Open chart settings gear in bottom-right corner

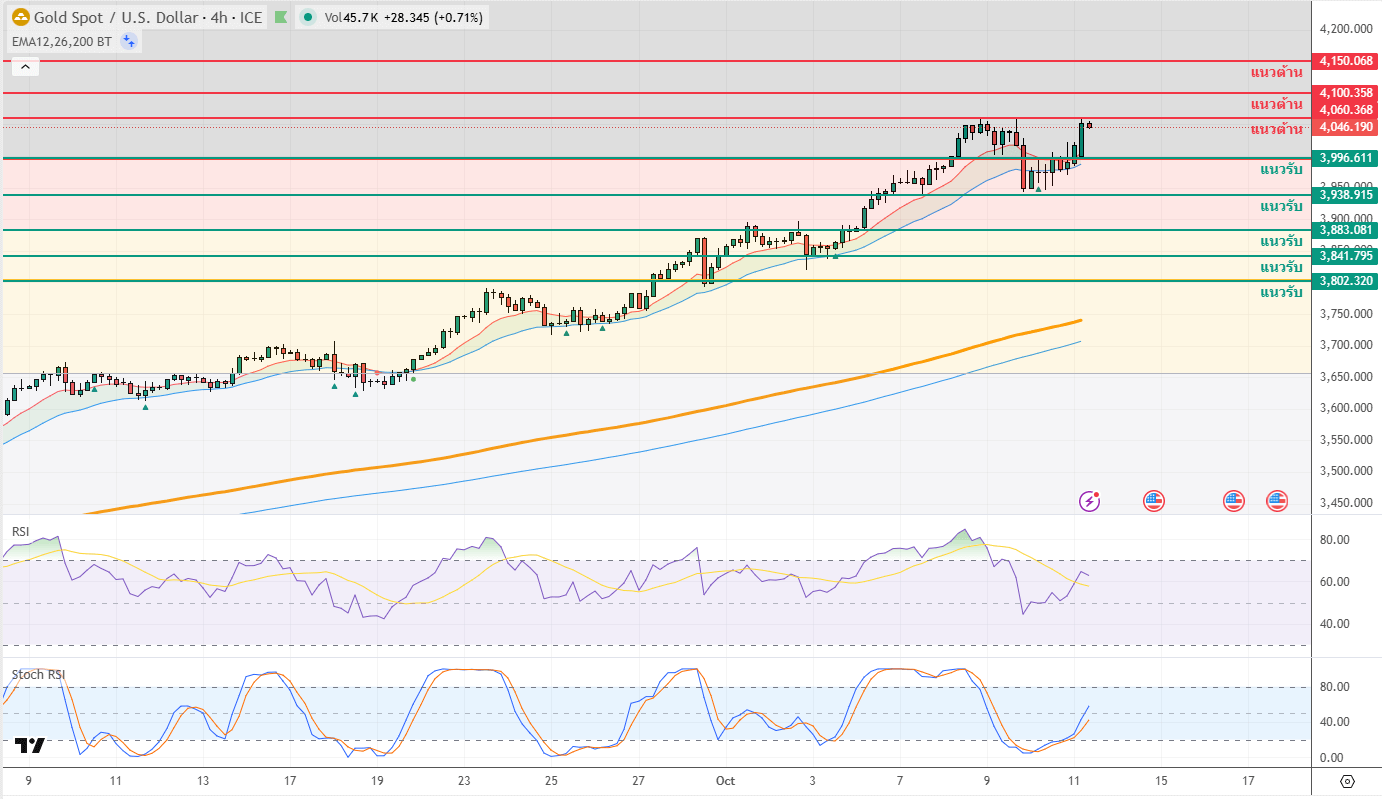pyautogui.click(x=1346, y=781)
